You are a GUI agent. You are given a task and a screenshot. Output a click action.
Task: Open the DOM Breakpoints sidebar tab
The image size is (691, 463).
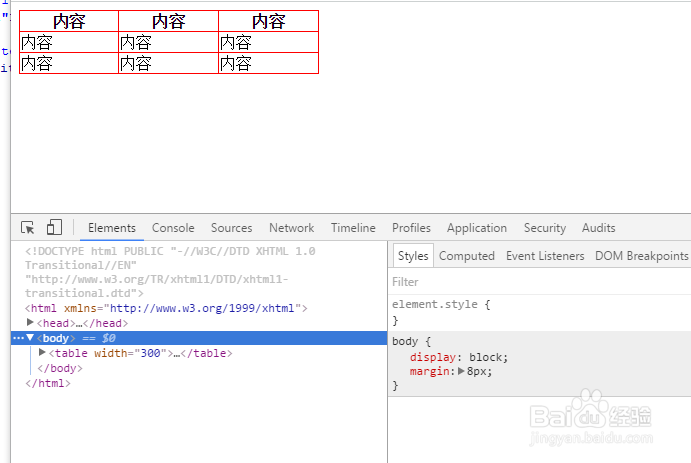641,256
